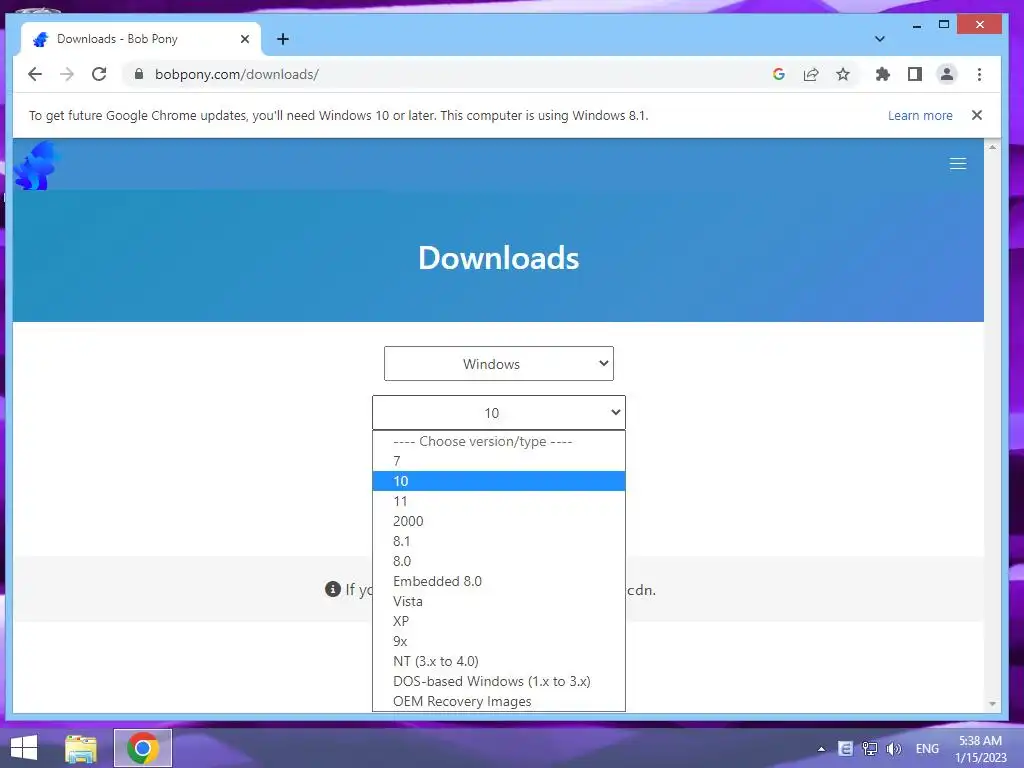
Task: Click the page scrollbar down arrow
Action: 992,704
